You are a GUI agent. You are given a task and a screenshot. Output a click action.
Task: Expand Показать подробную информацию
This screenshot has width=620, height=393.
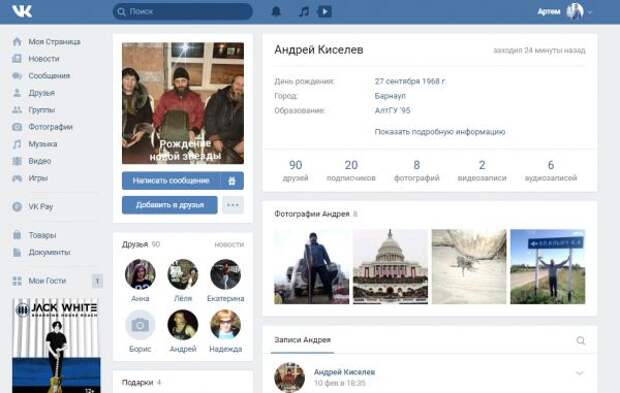click(x=440, y=132)
